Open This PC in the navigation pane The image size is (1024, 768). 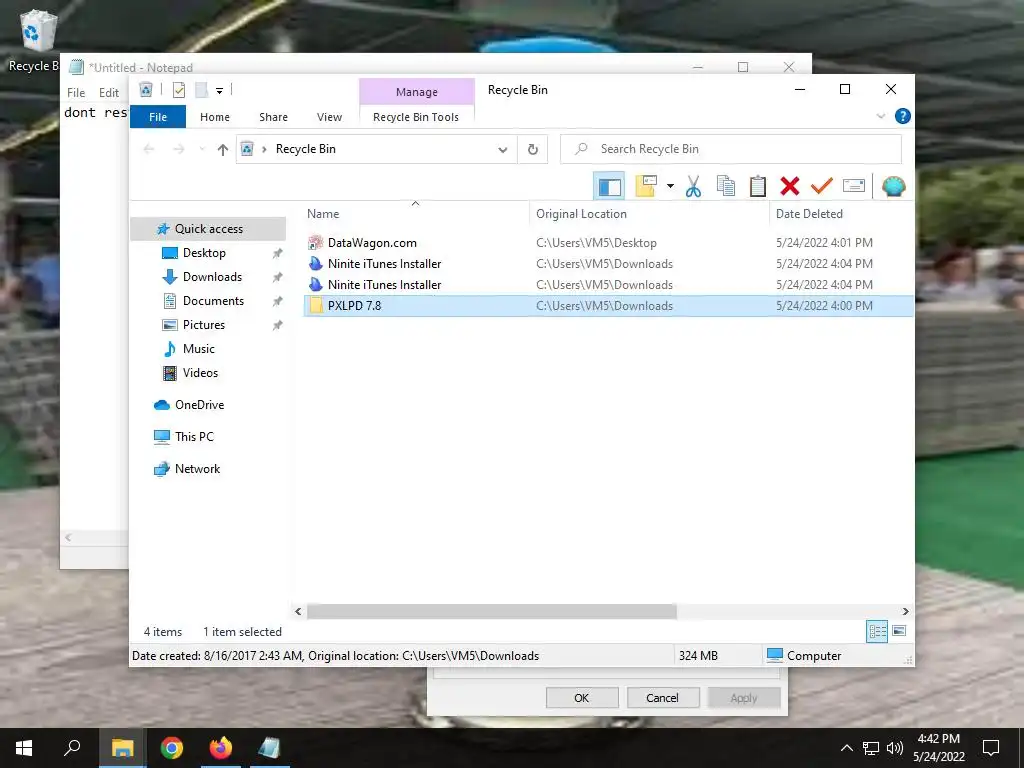coord(194,437)
